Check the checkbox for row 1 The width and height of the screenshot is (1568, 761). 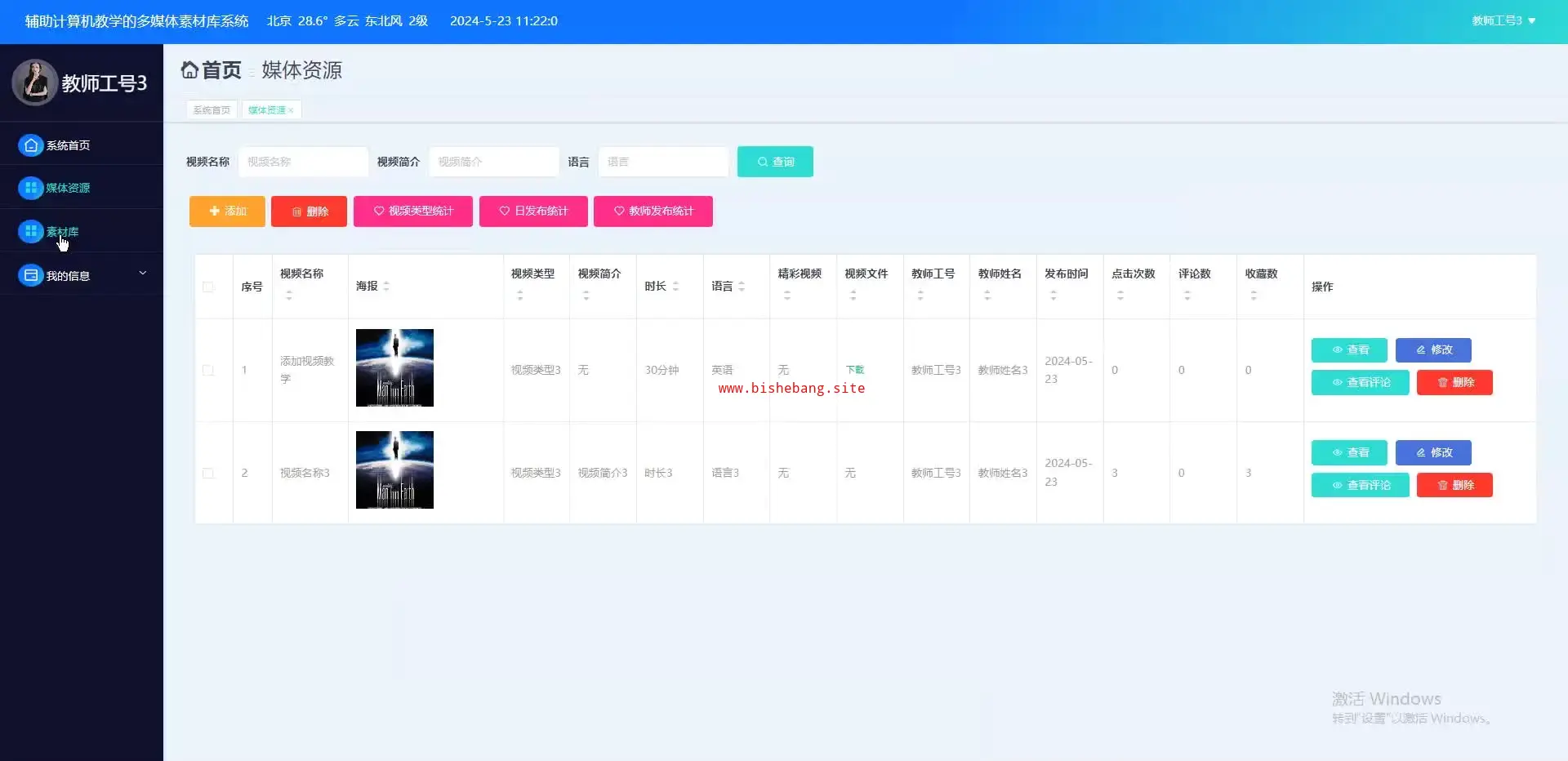pyautogui.click(x=208, y=371)
